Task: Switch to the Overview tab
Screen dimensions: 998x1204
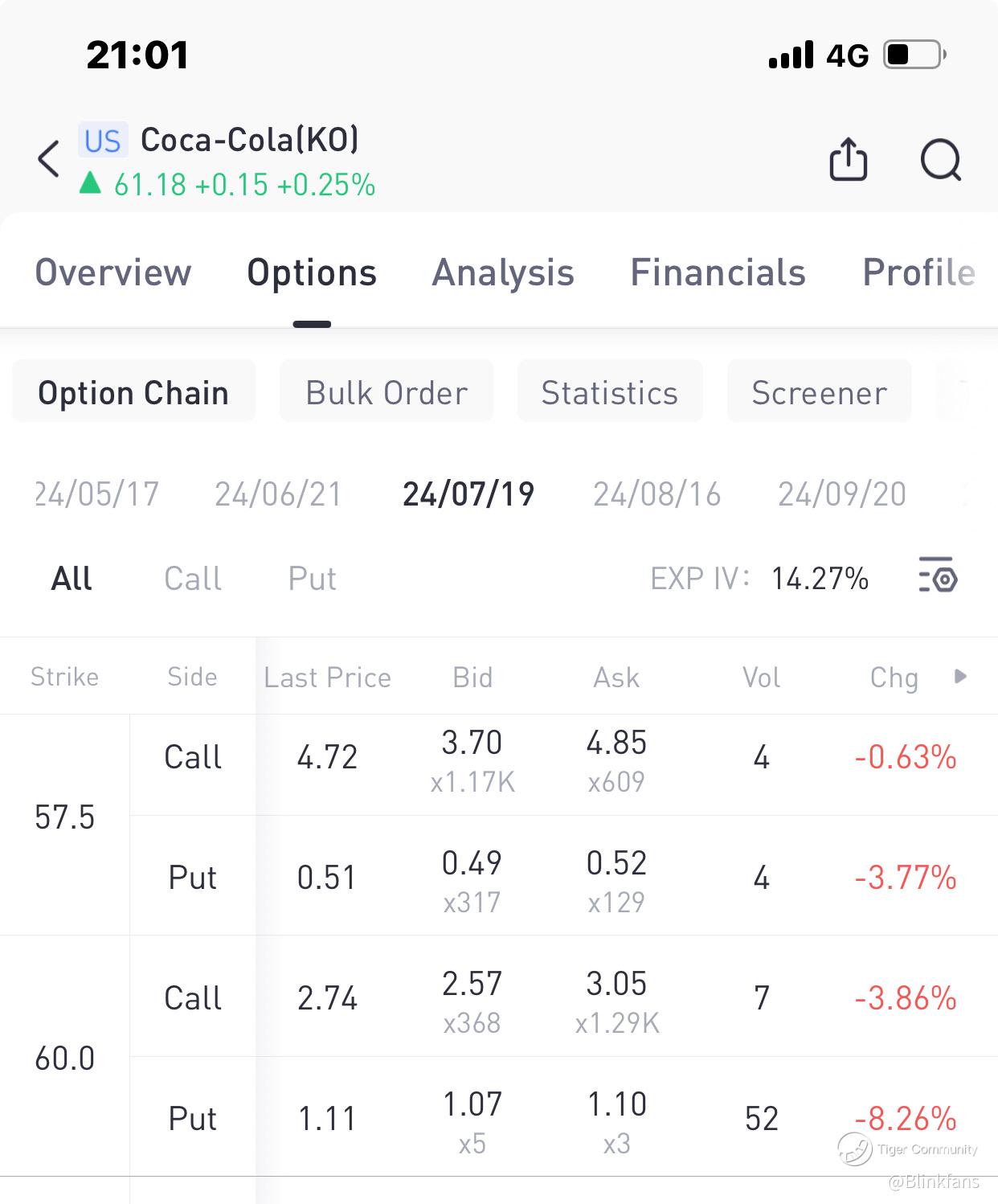Action: (113, 273)
